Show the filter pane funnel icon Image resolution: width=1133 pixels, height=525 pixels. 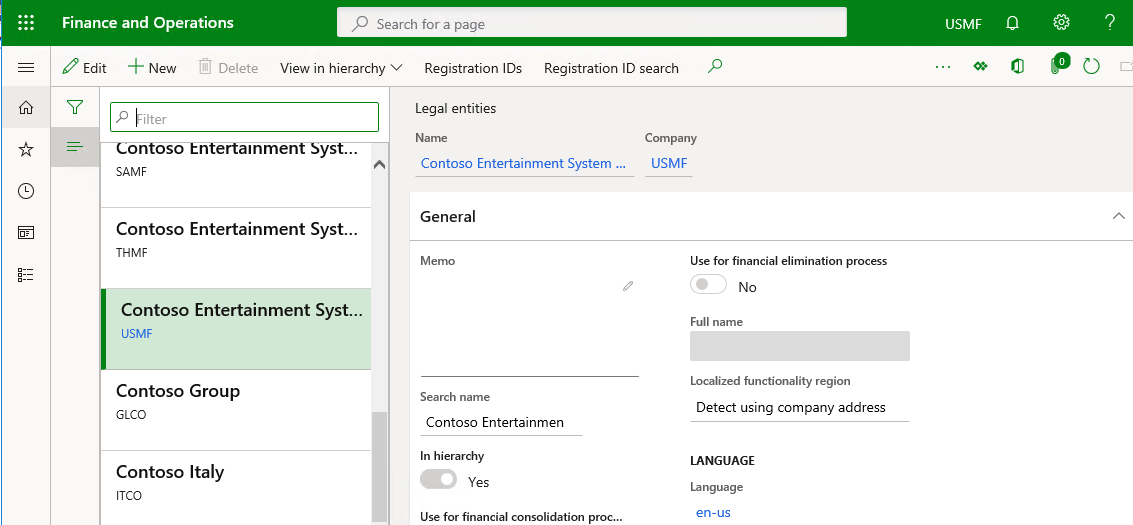point(75,107)
